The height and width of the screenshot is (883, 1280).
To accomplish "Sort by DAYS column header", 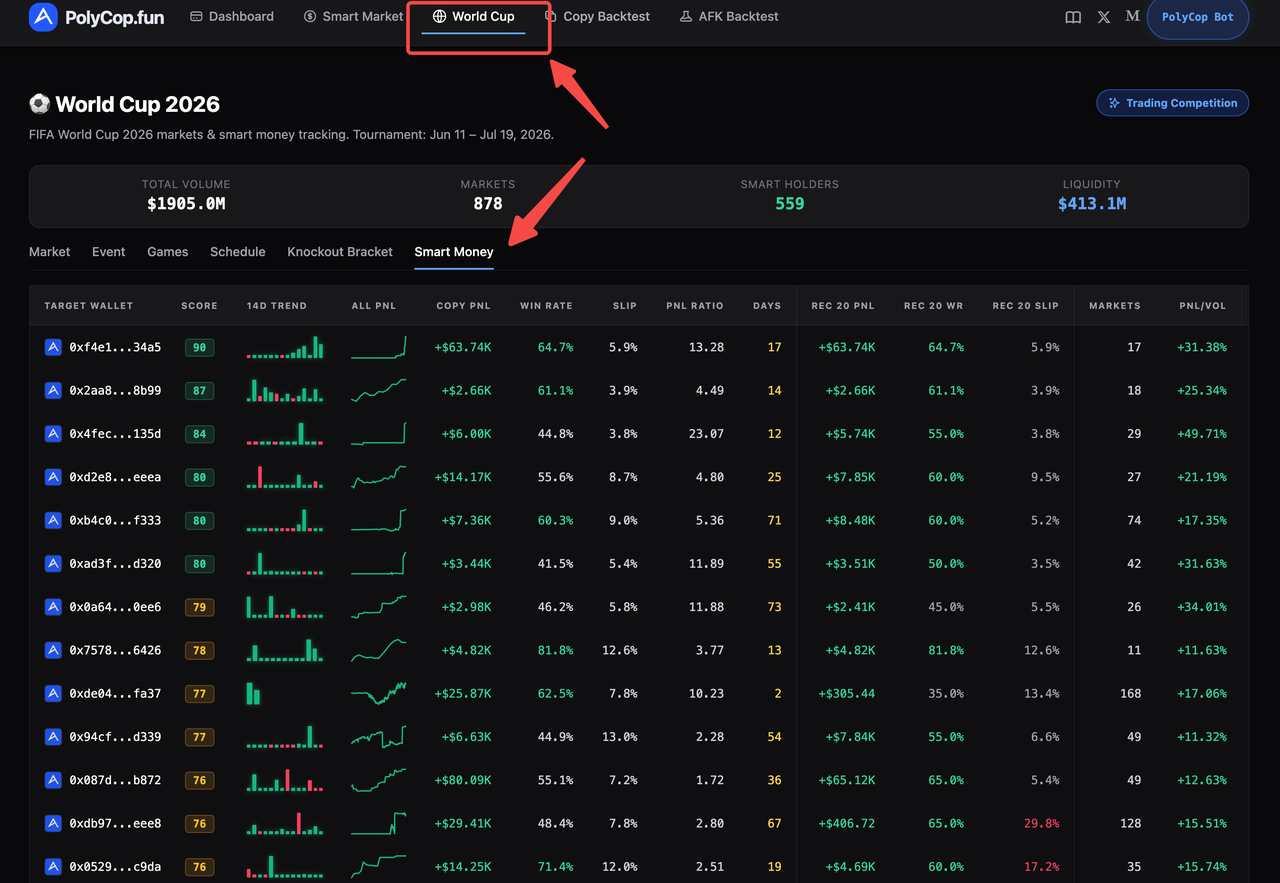I will pos(767,306).
